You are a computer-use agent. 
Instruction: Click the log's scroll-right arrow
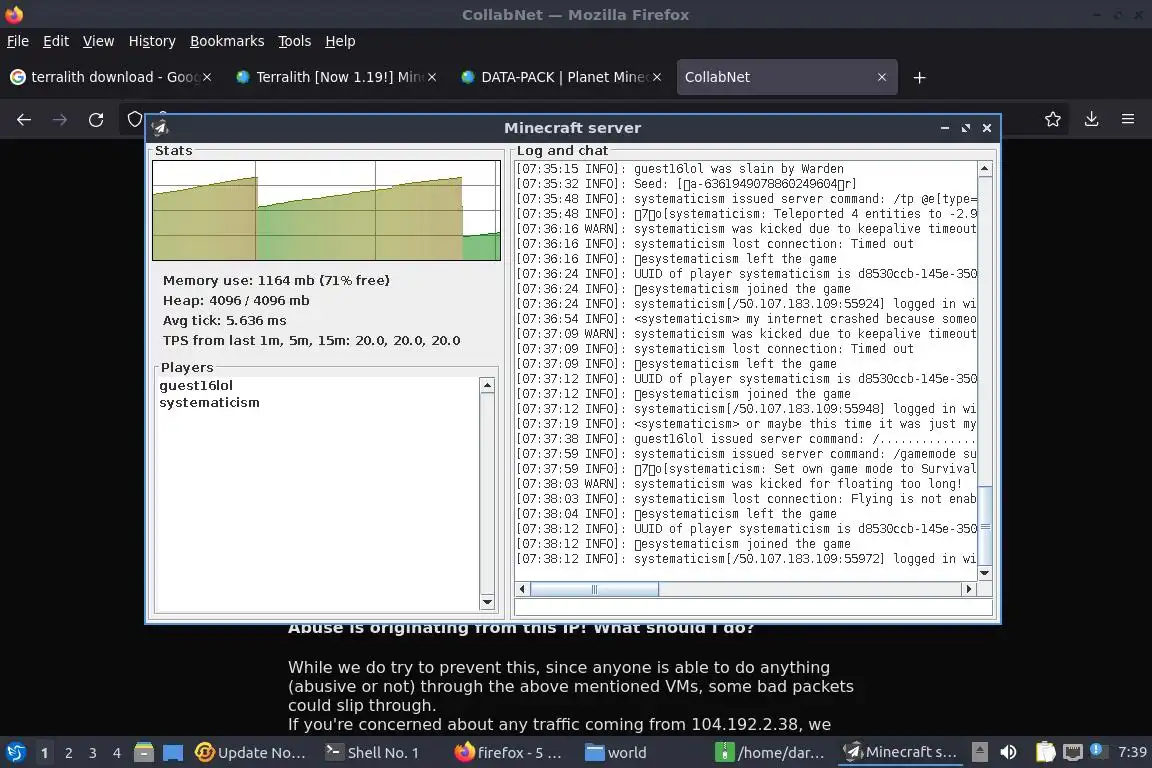(969, 589)
